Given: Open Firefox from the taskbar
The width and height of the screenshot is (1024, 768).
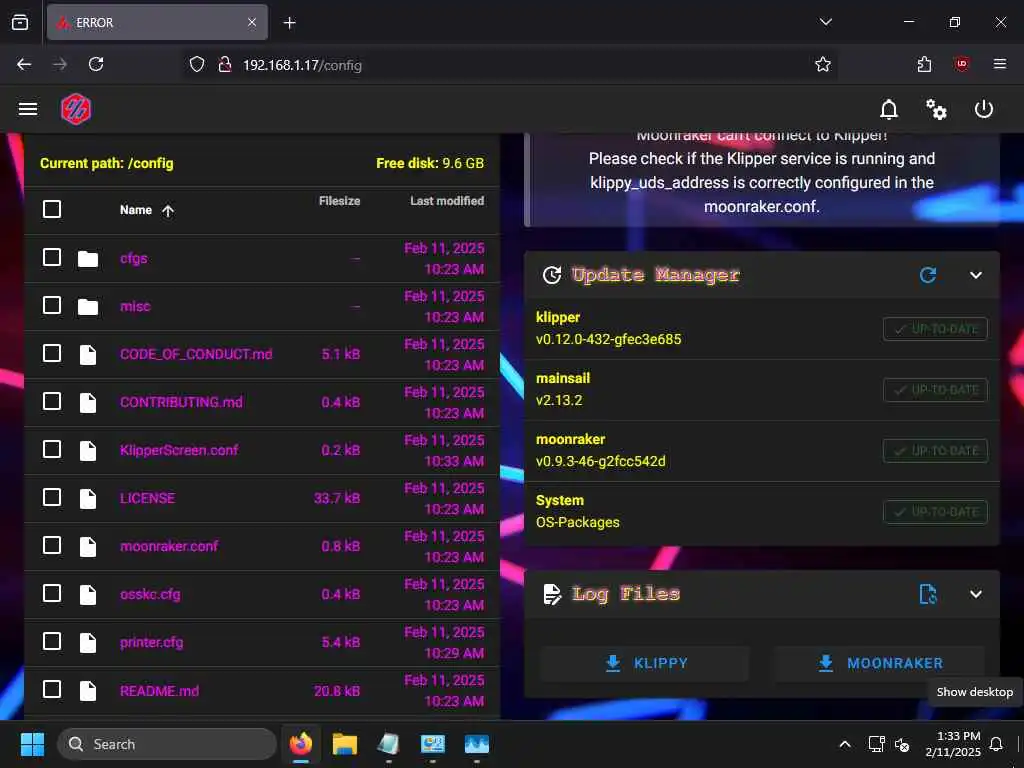Looking at the screenshot, I should point(301,744).
